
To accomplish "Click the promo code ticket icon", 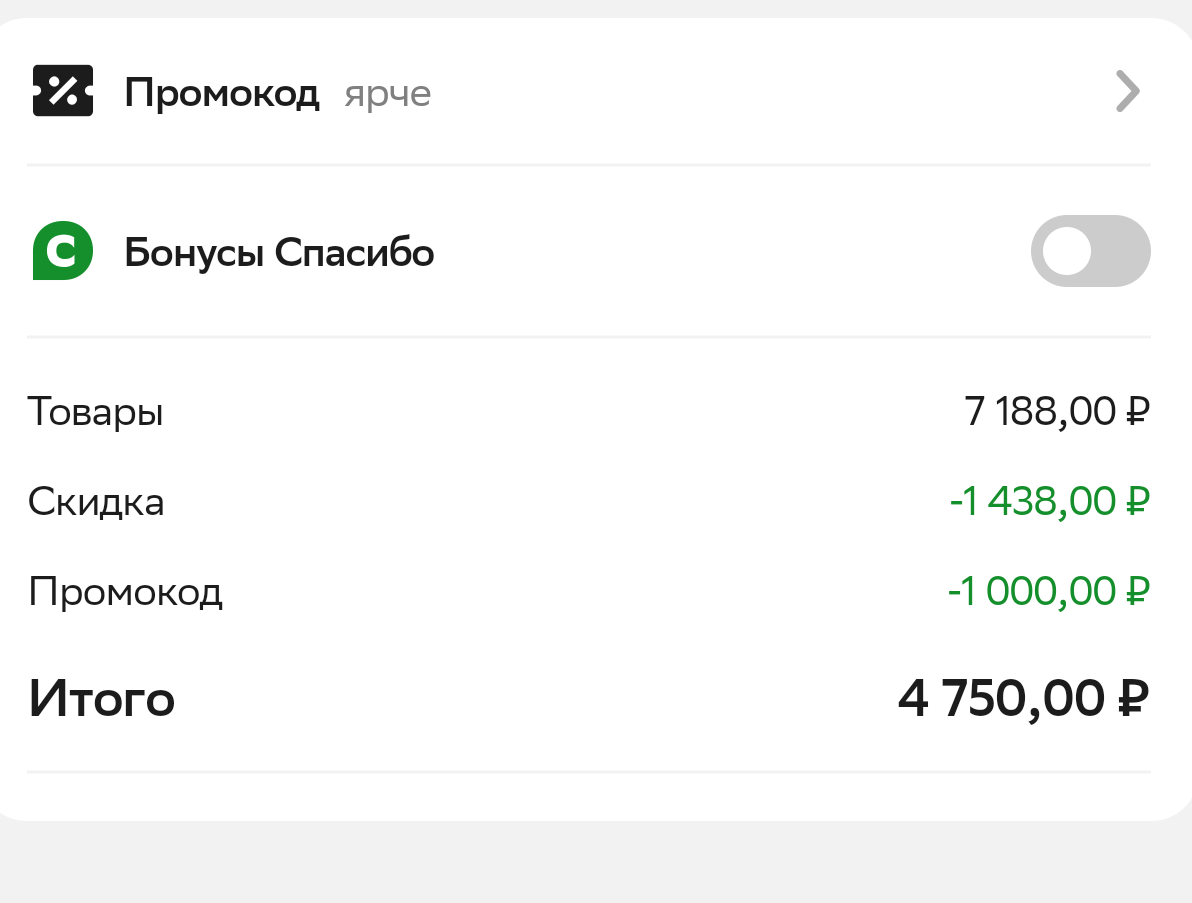I will (x=63, y=90).
